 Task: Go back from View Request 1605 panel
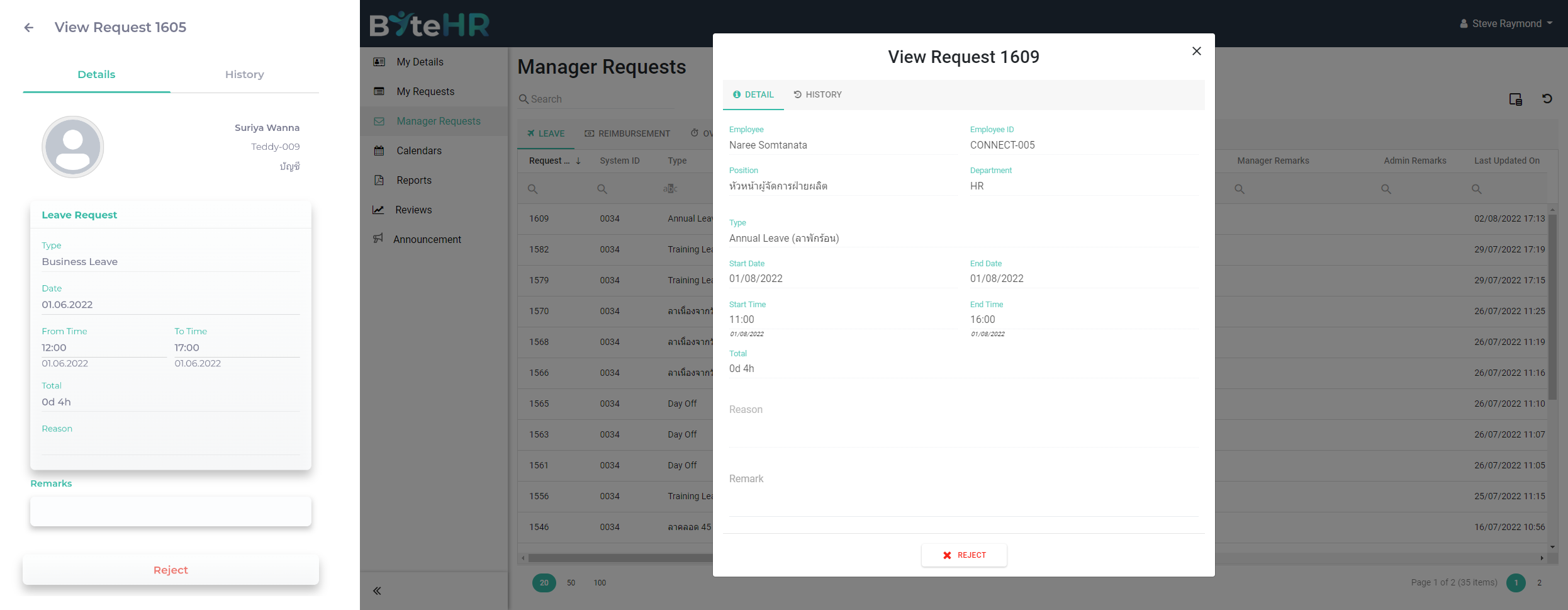29,28
